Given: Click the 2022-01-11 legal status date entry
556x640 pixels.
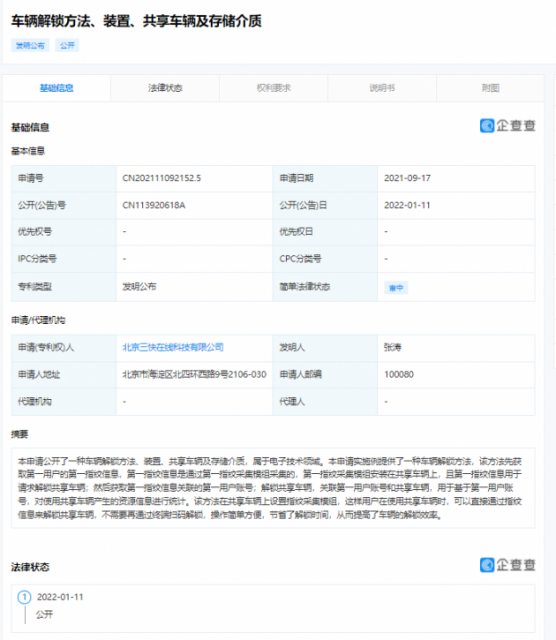Looking at the screenshot, I should click(60, 597).
